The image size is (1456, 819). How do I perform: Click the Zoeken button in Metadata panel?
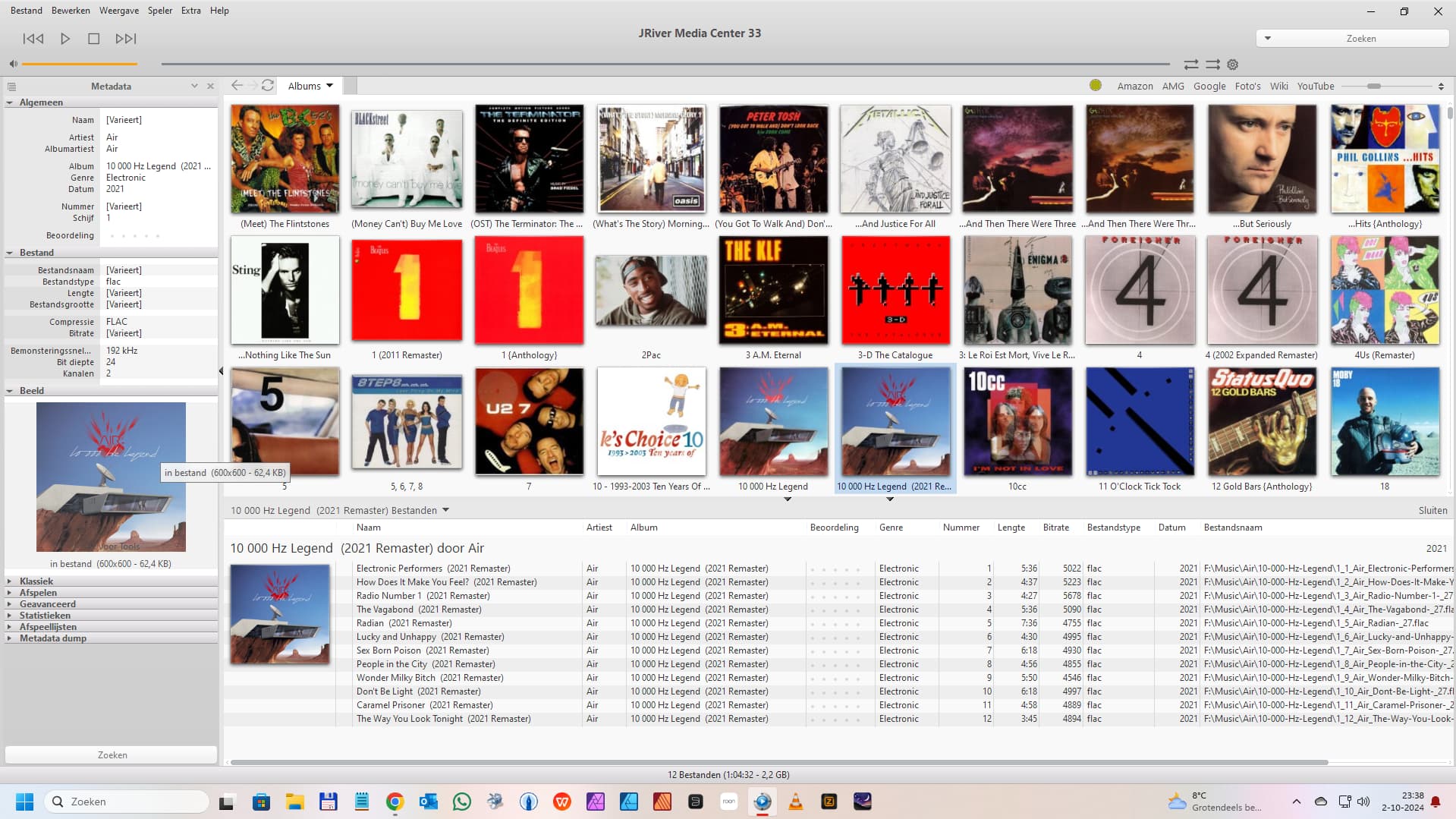tap(112, 754)
